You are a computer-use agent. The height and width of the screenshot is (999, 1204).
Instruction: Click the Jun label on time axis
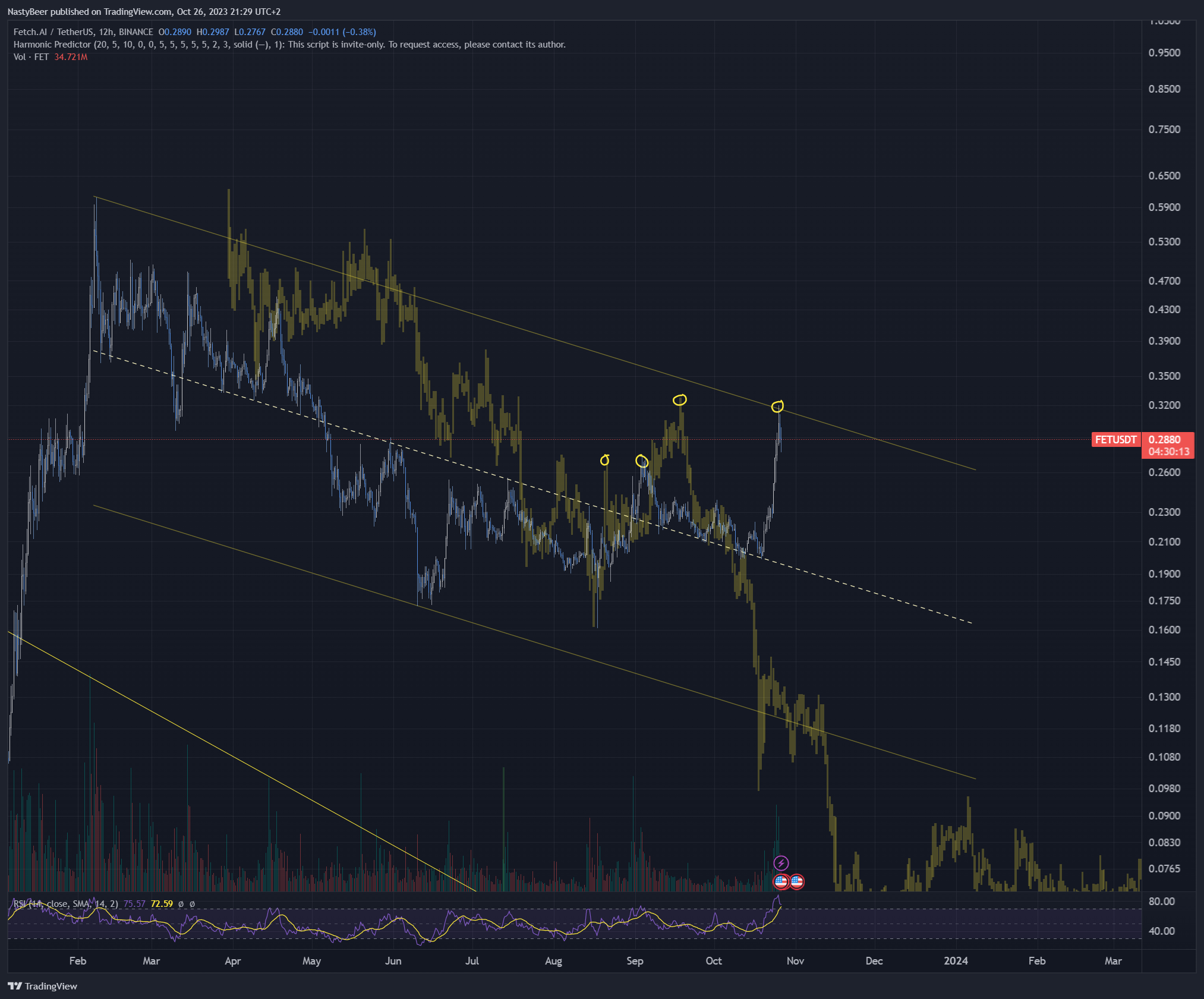(393, 961)
